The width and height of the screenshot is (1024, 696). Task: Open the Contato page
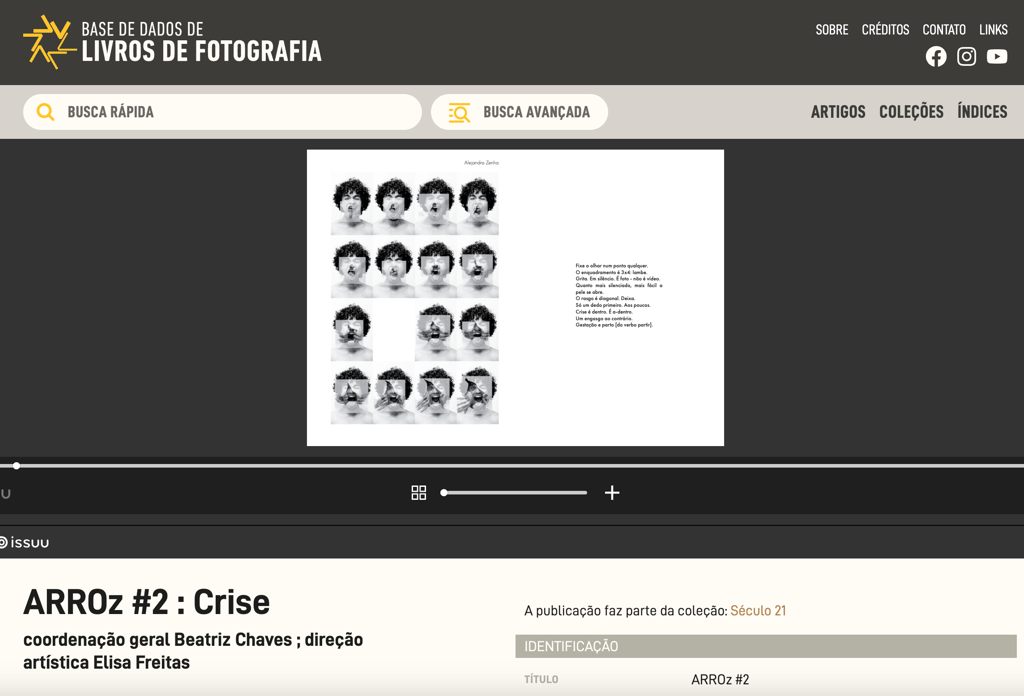(x=944, y=29)
